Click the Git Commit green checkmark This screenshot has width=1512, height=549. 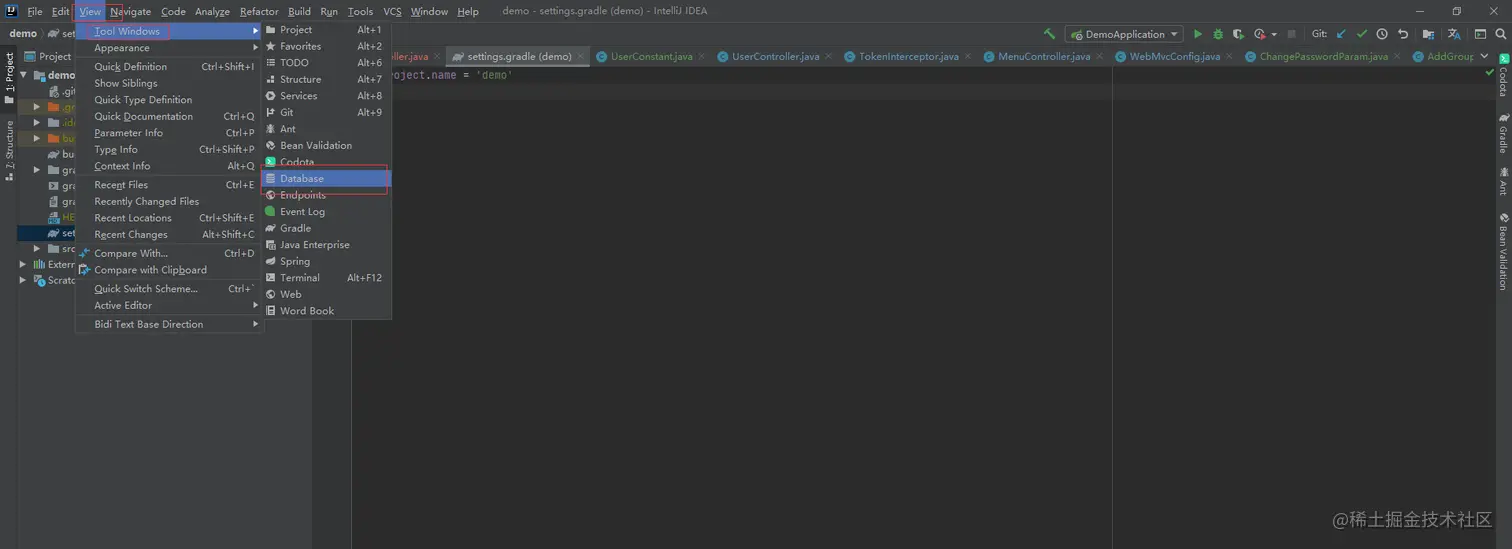pos(1361,34)
